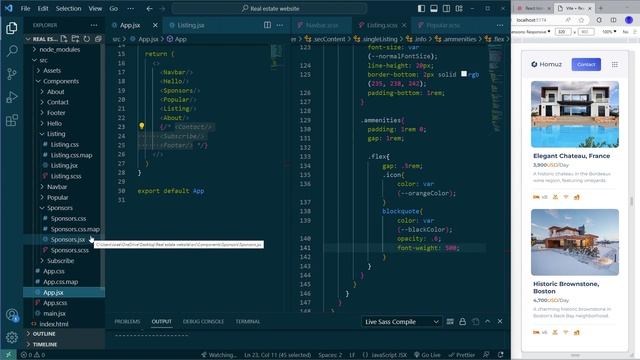Close the bottom output panel

coord(500,322)
